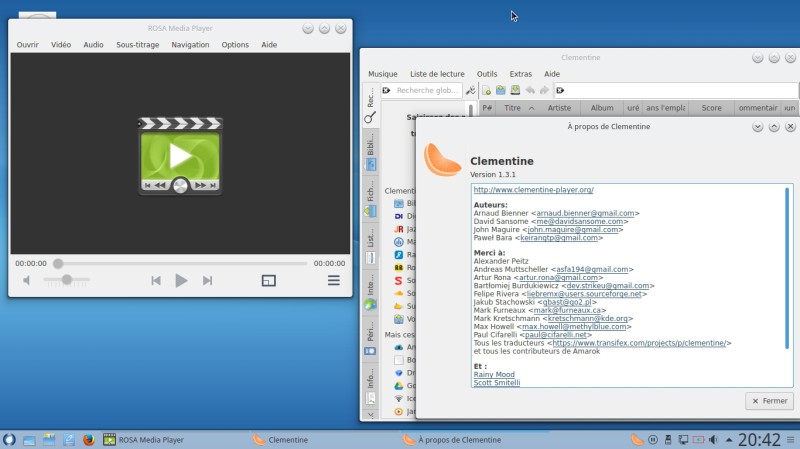Open the Extras menu in Clementine
The width and height of the screenshot is (800, 449).
tap(520, 74)
